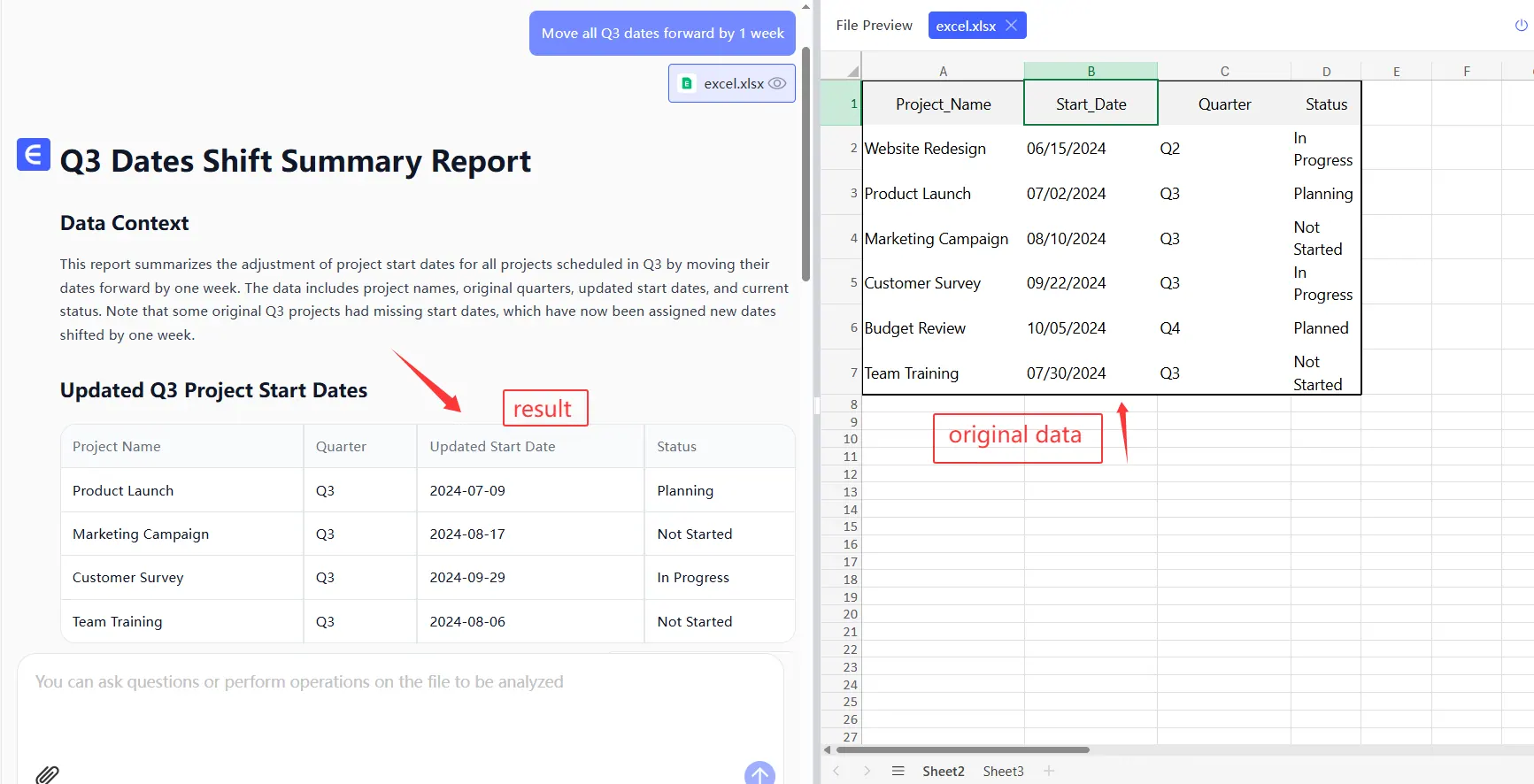Image resolution: width=1534 pixels, height=784 pixels.
Task: Select the Start_Date header cell
Action: (x=1091, y=104)
